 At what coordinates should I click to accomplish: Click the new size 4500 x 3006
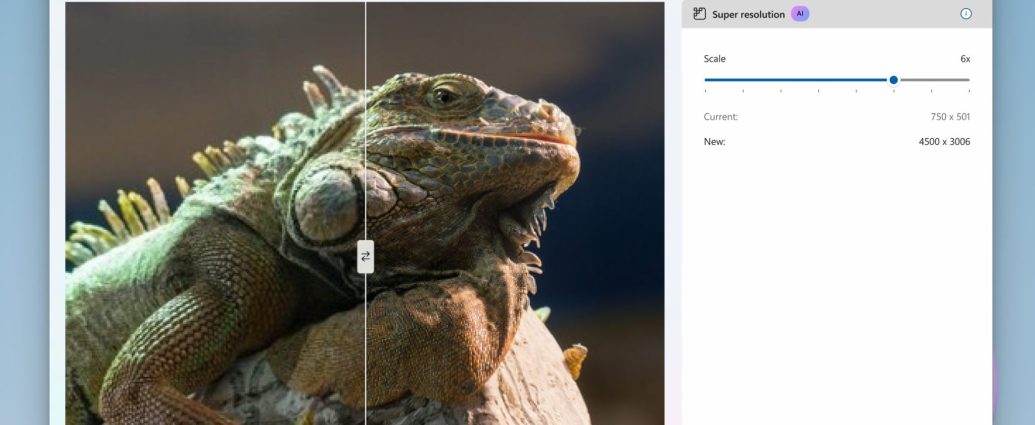(944, 142)
